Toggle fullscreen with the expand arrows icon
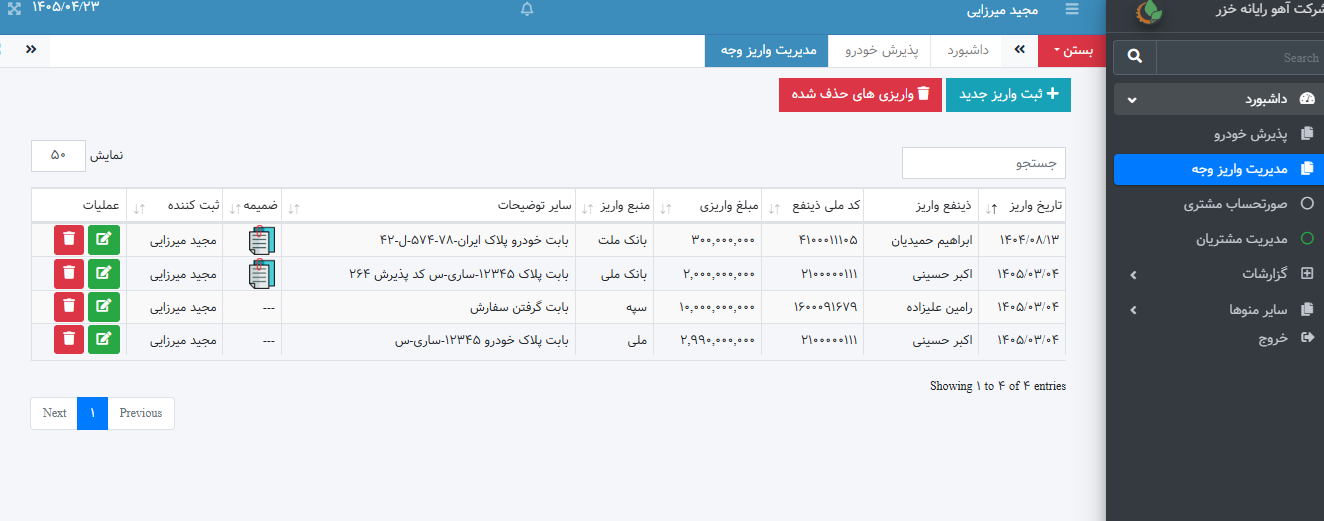Screen dimensions: 1324x521 pyautogui.click(x=14, y=9)
